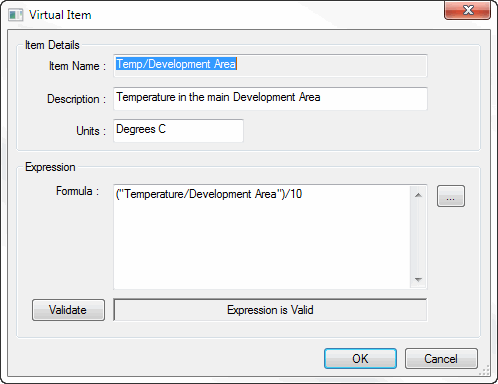The image size is (498, 384).
Task: Cancel the Virtual Item dialog
Action: [x=441, y=359]
